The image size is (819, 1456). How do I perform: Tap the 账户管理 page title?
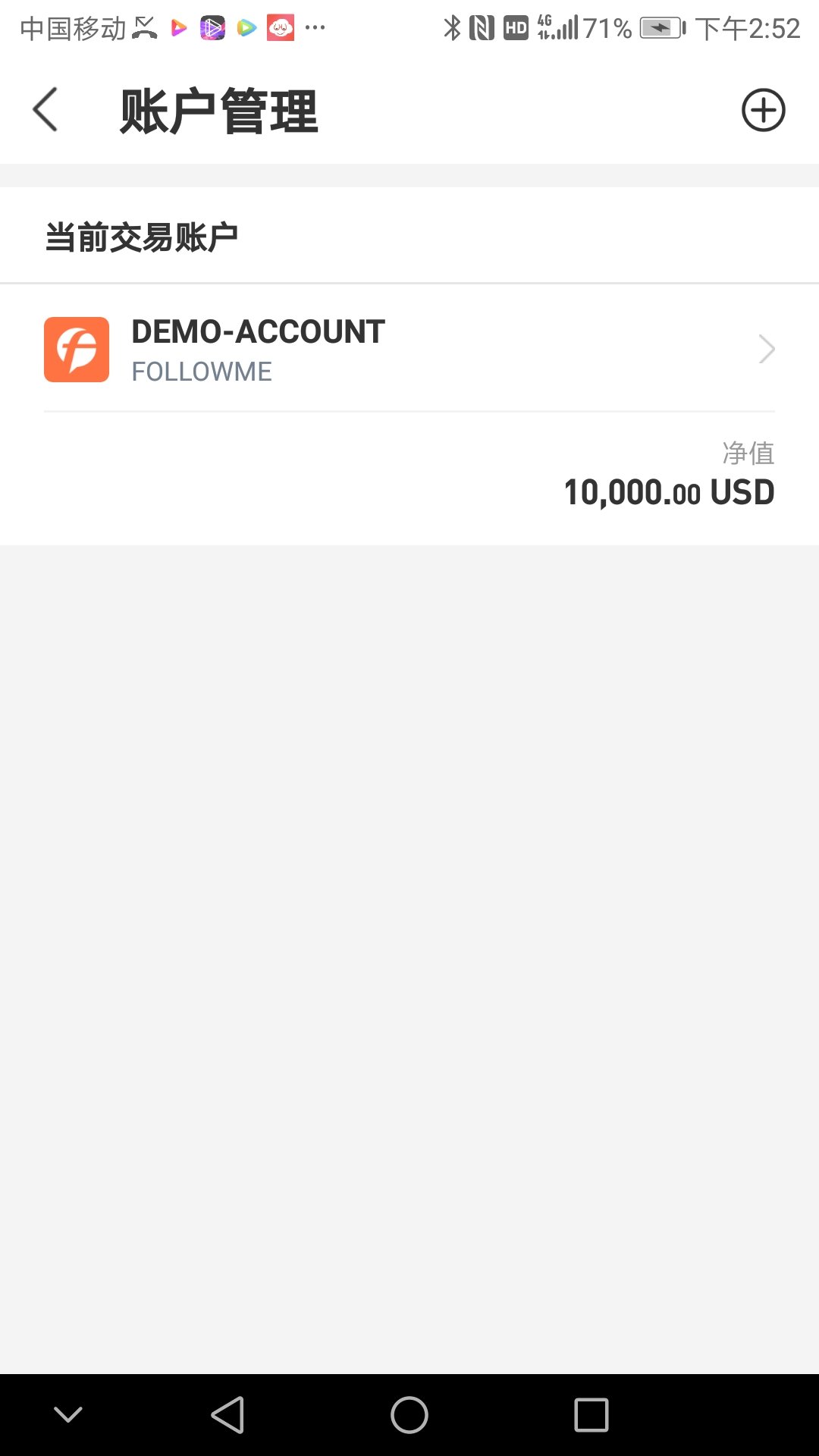[x=218, y=111]
